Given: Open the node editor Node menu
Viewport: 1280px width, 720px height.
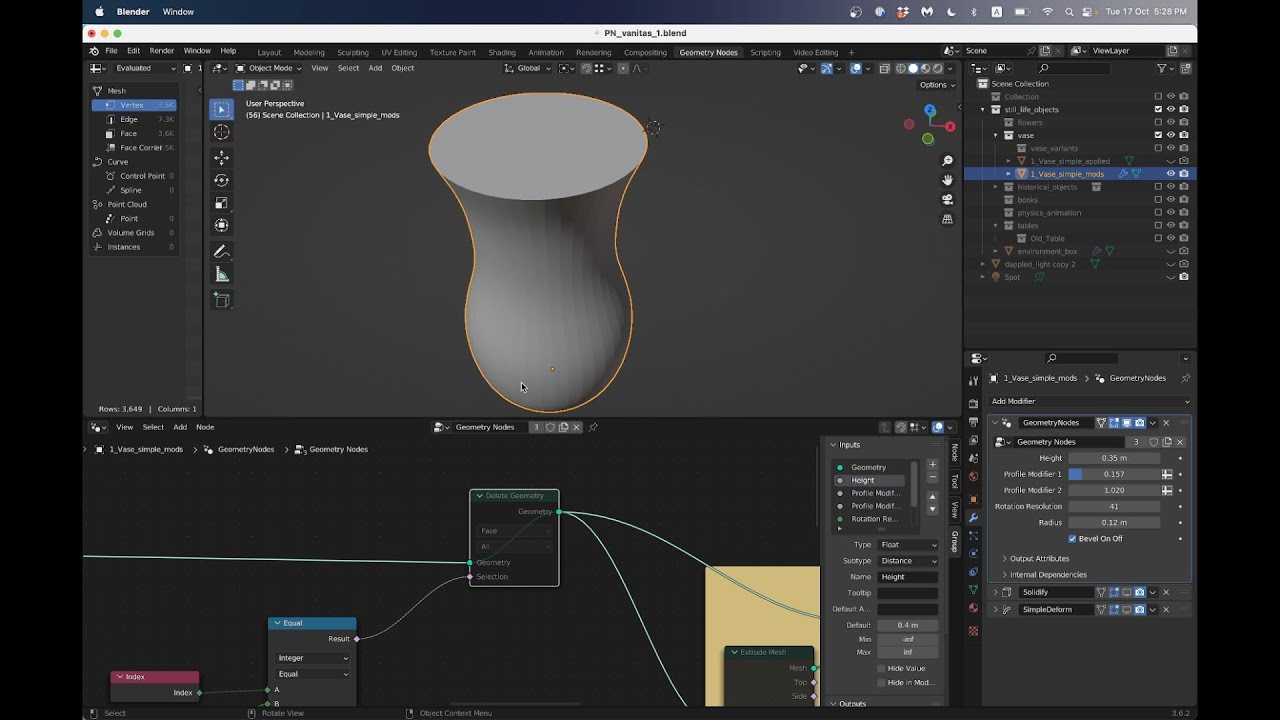Looking at the screenshot, I should coord(205,427).
